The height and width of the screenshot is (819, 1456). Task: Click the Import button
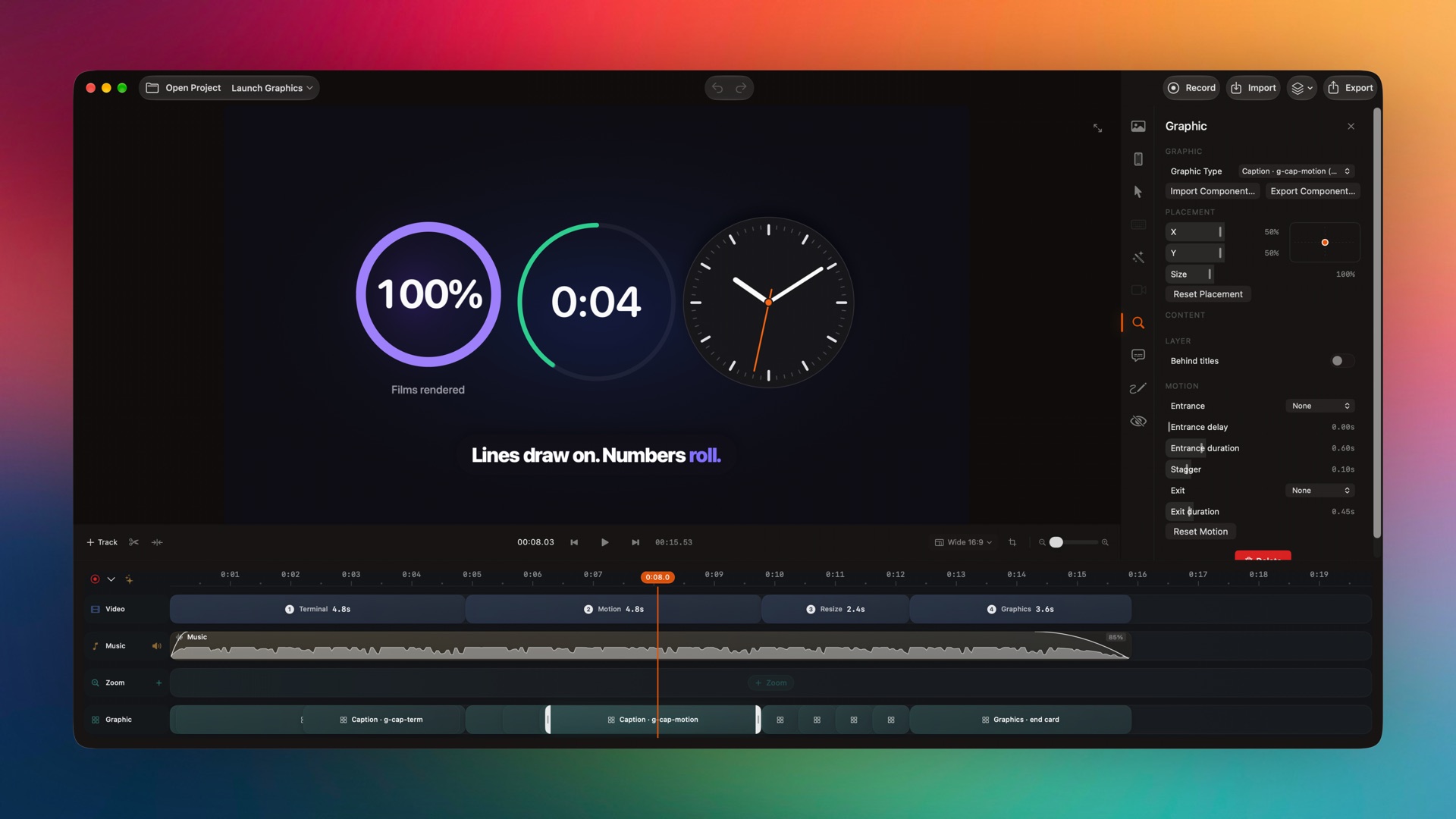(1253, 88)
